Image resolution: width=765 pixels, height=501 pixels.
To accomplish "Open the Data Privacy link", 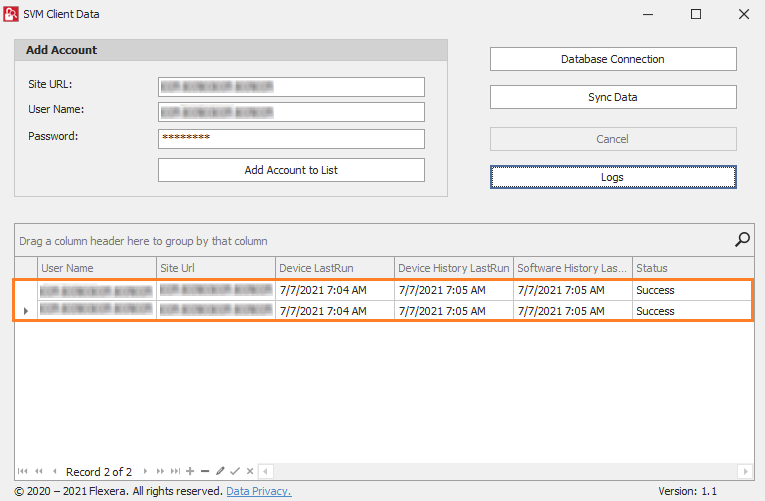I will (x=259, y=491).
